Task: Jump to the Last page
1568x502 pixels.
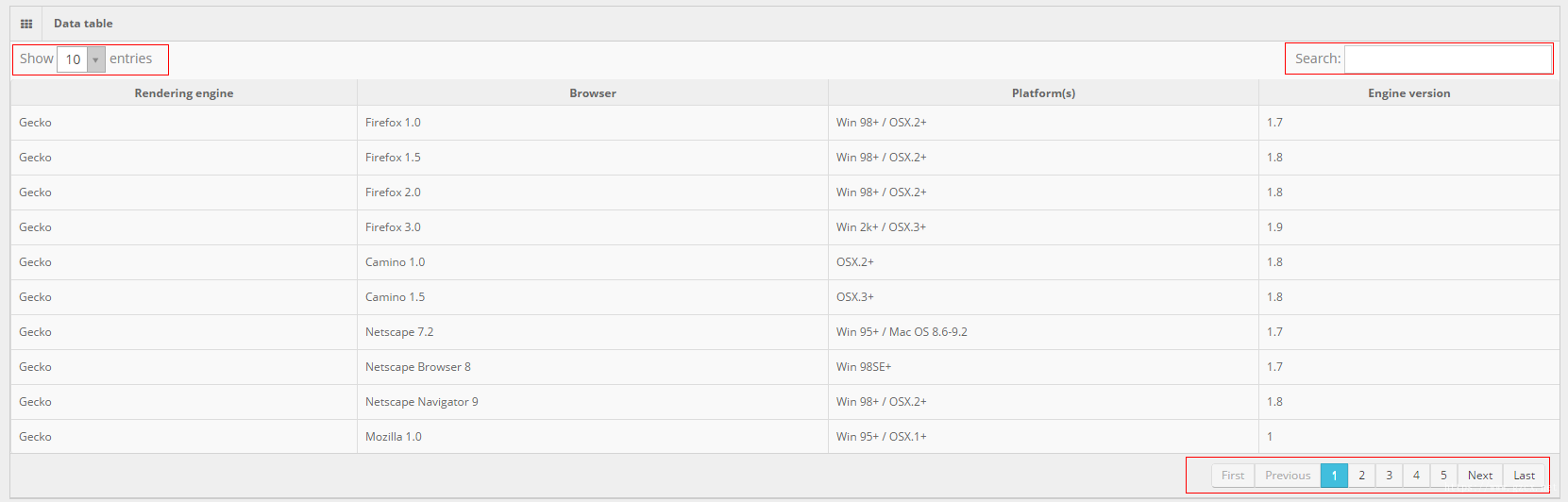Action: [x=1525, y=476]
